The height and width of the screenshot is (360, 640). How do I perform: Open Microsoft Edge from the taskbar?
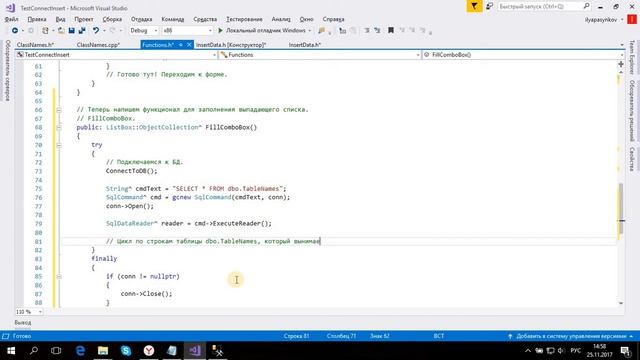click(80, 351)
